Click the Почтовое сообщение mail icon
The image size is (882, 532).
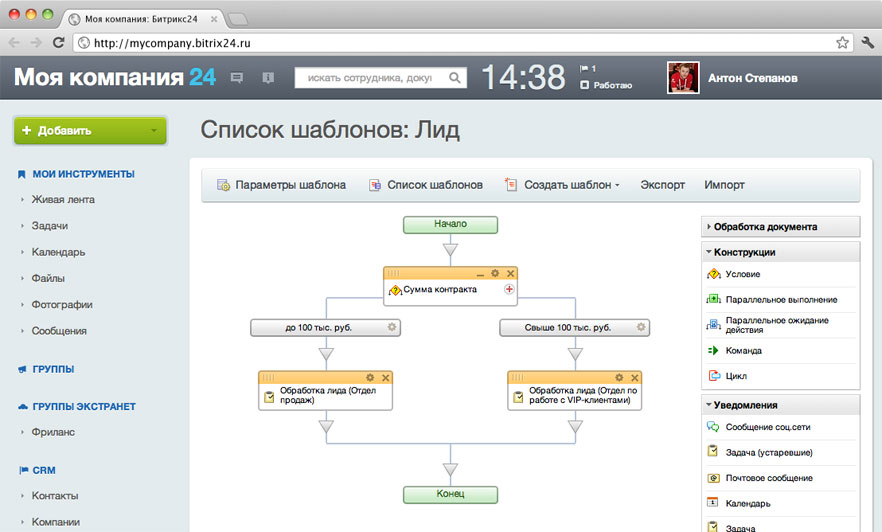coord(713,478)
